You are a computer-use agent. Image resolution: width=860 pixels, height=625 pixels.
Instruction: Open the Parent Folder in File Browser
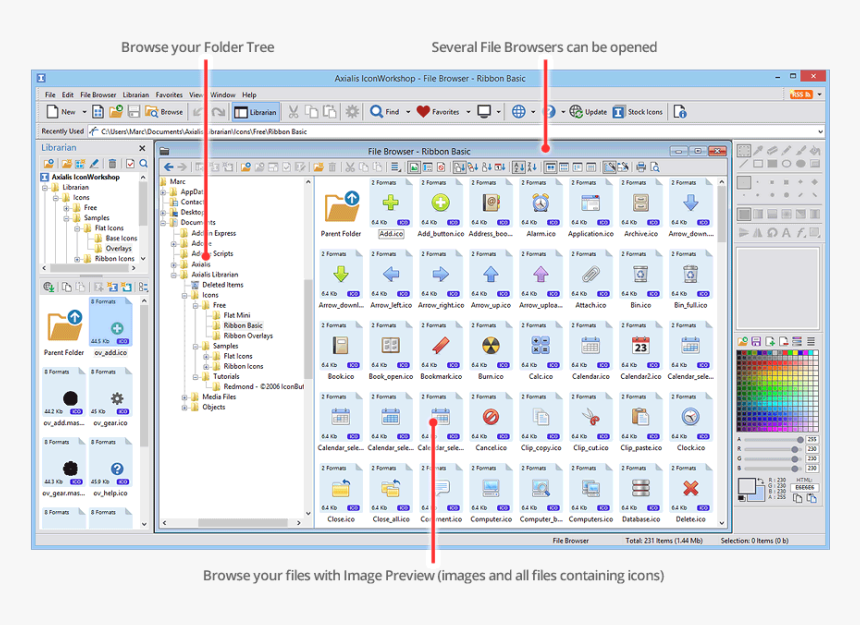[341, 213]
